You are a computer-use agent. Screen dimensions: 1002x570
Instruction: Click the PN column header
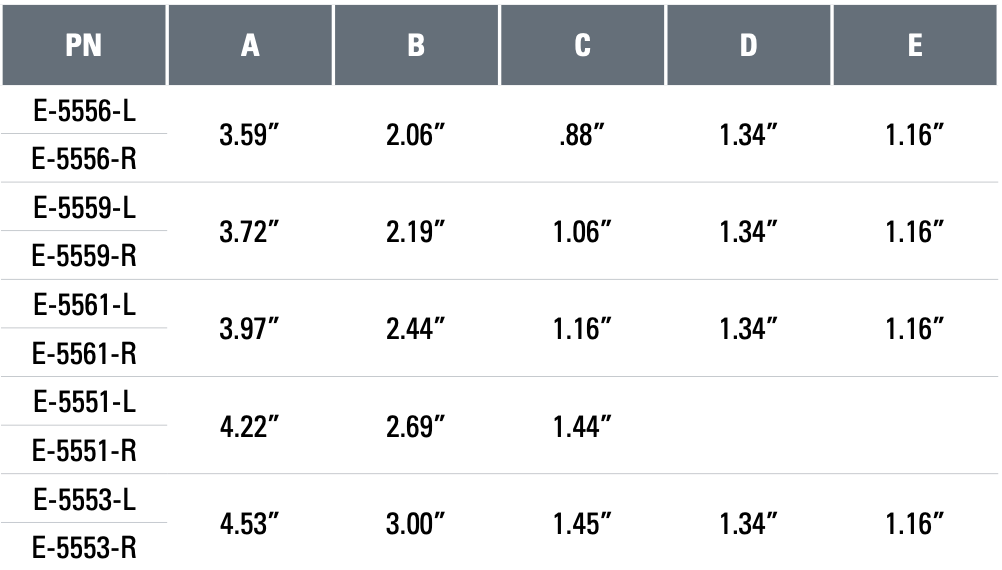[84, 45]
